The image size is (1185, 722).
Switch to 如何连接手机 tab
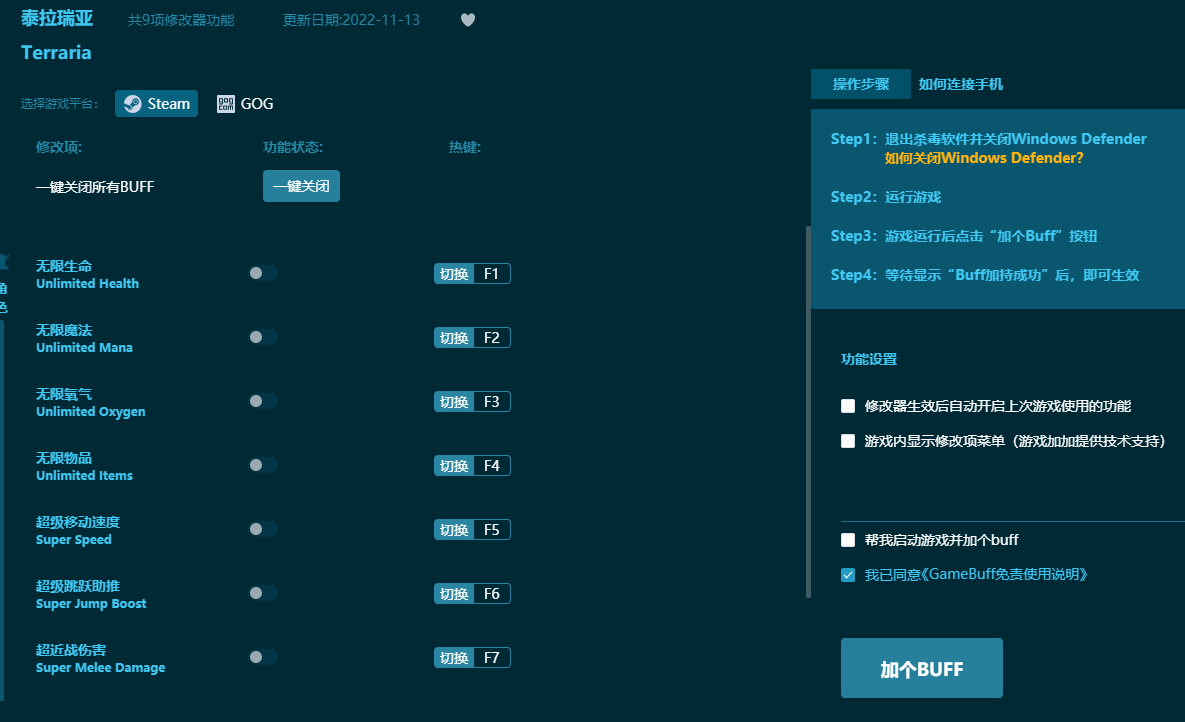961,84
